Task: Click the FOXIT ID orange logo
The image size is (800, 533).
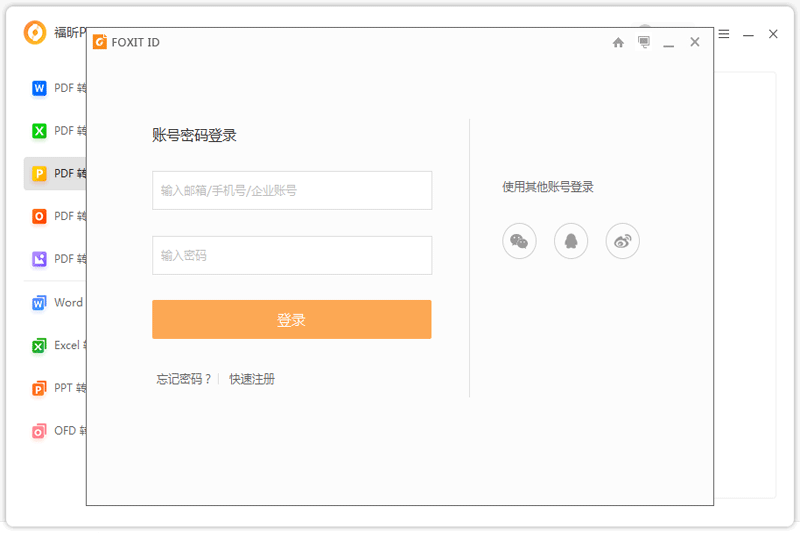Action: (x=100, y=43)
